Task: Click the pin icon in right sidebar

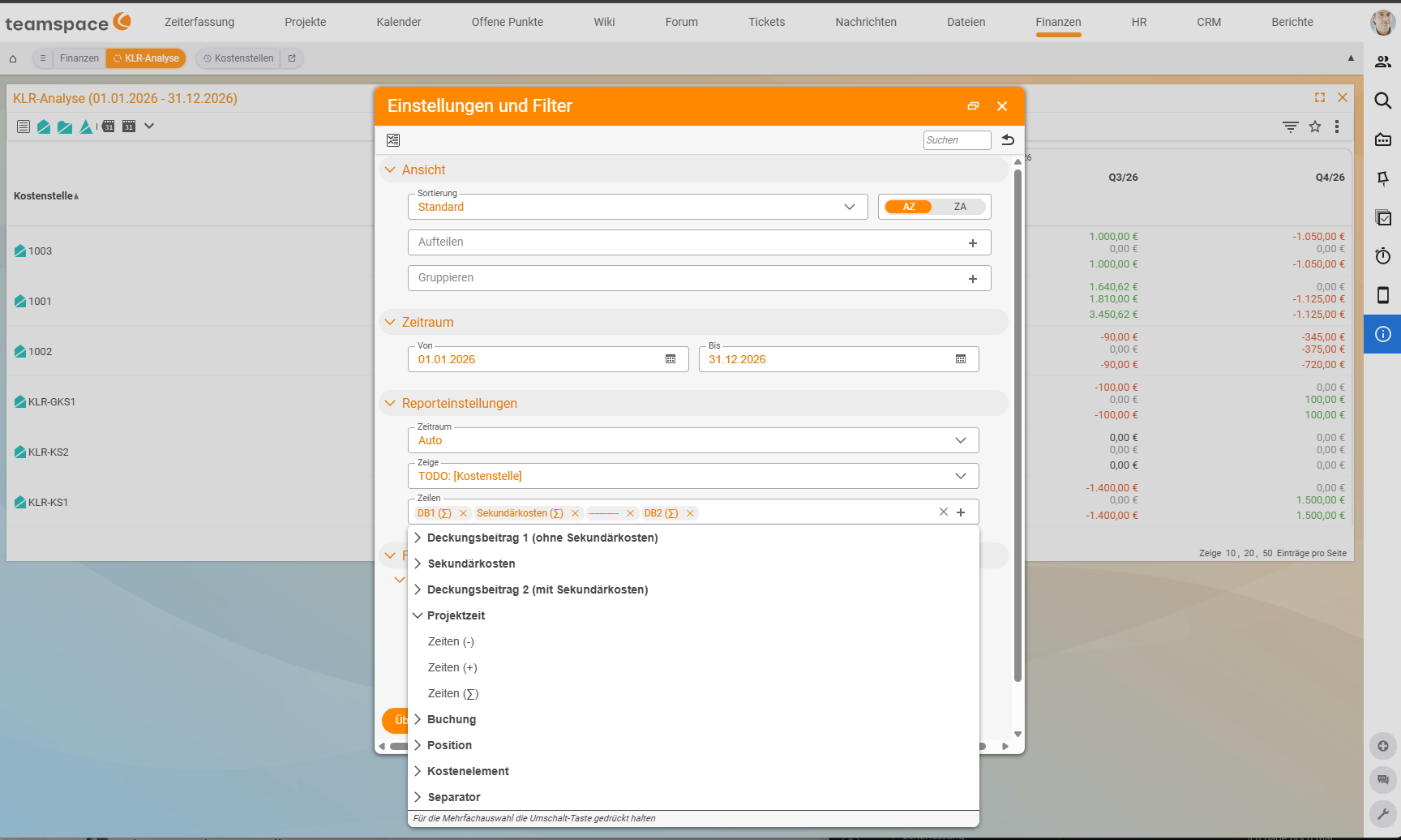Action: tap(1383, 178)
